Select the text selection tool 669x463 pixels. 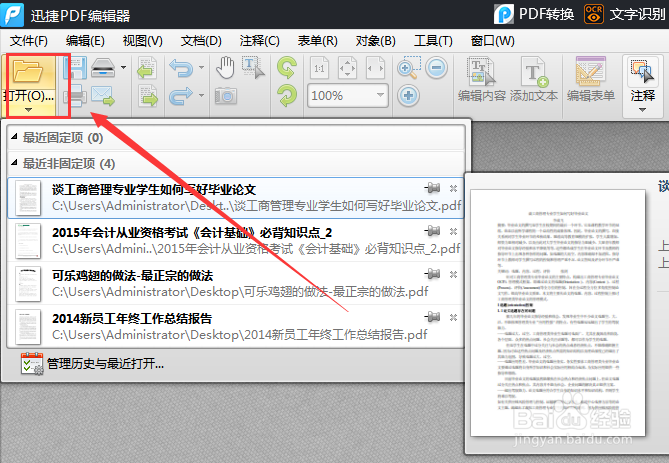(253, 68)
